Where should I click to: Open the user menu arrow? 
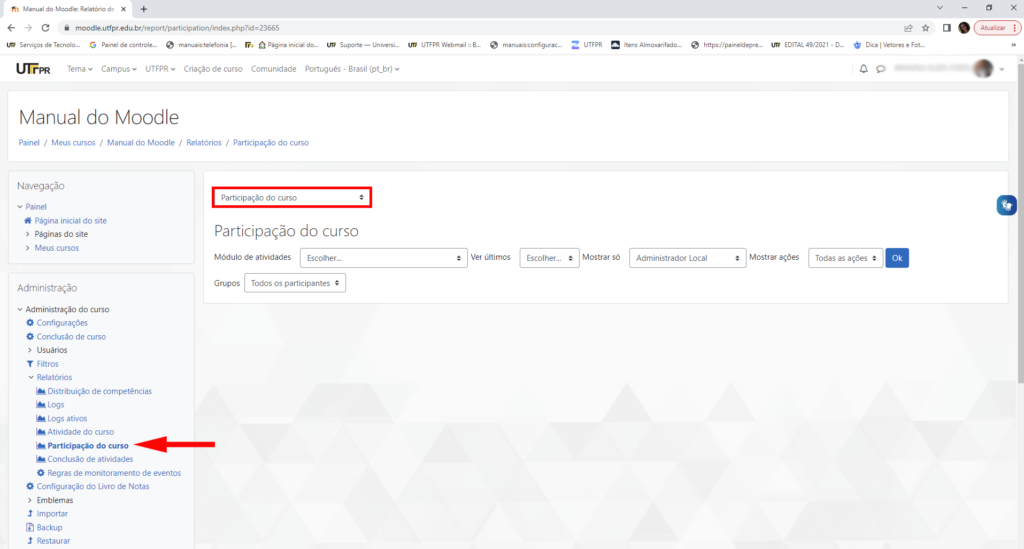(1002, 69)
